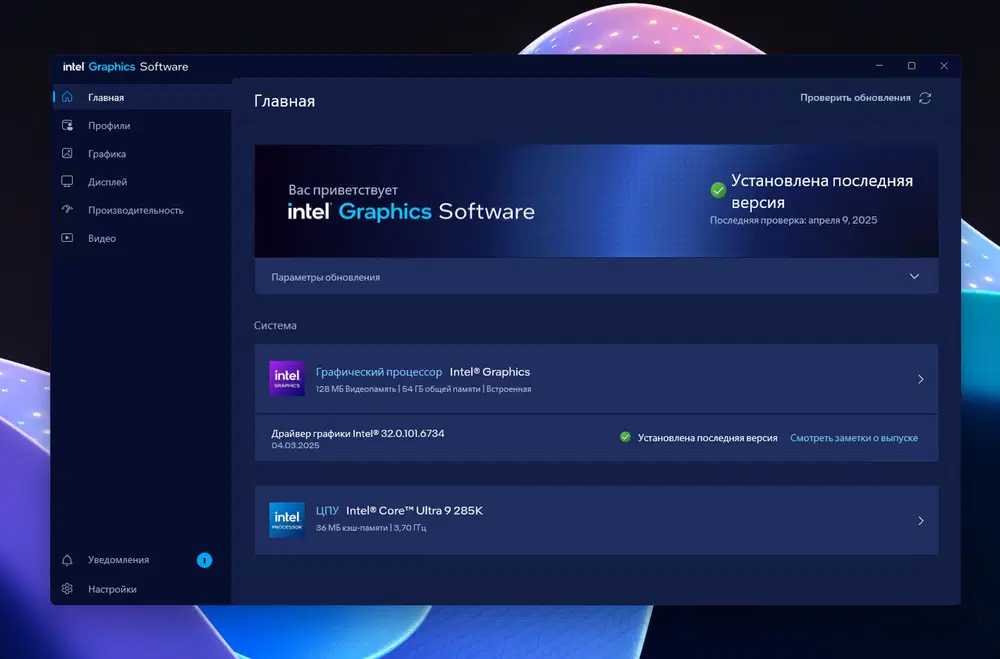
Task: Minimize the Intel Graphics Software window
Action: (879, 66)
